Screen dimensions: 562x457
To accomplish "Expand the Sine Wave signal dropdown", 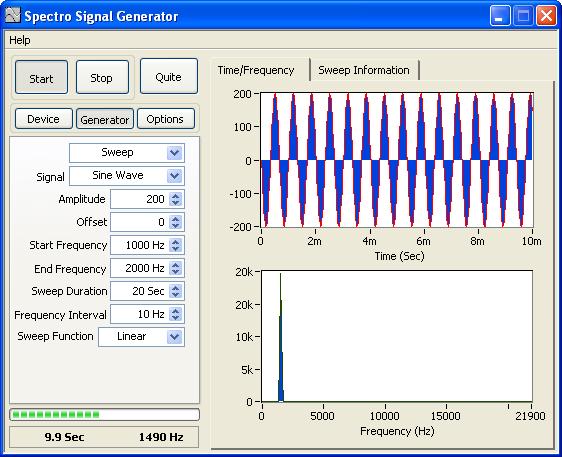I will coord(127,176).
